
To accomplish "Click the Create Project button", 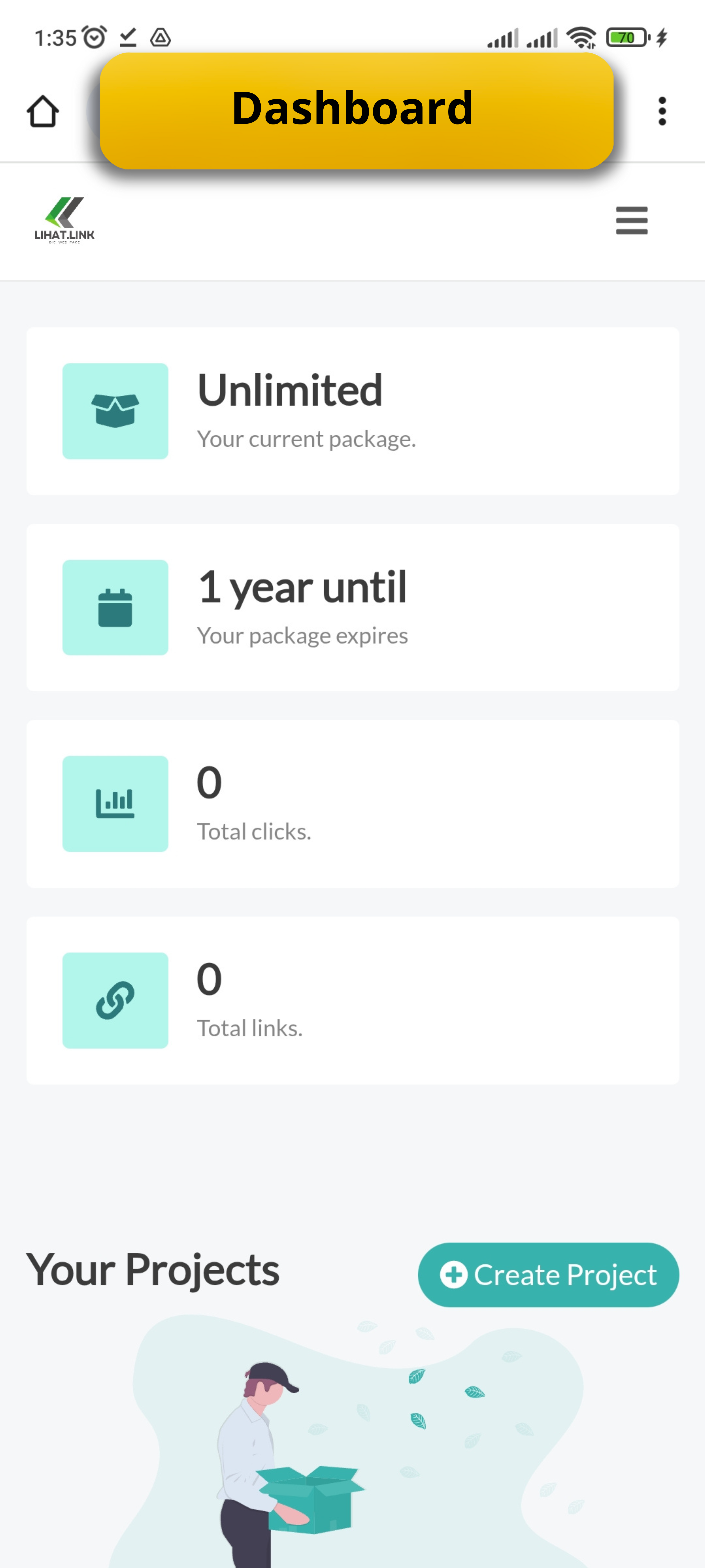I will [x=548, y=1274].
